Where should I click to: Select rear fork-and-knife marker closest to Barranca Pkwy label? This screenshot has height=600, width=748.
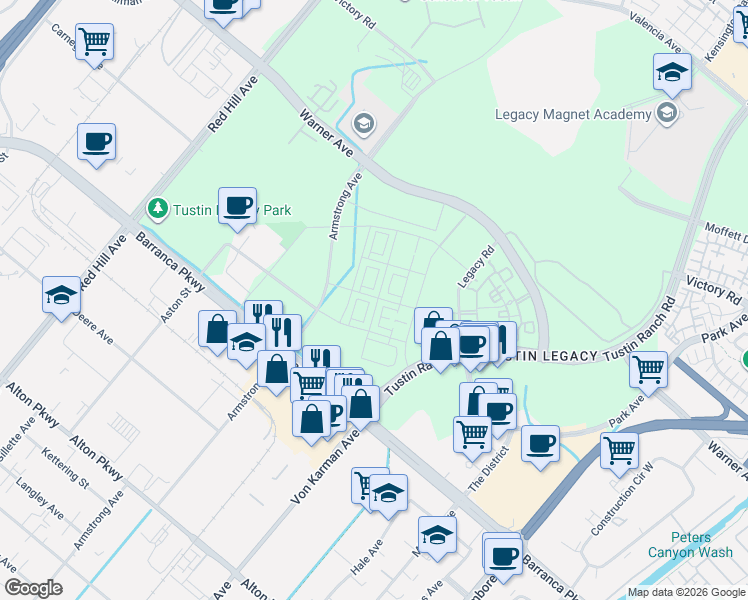tap(260, 308)
